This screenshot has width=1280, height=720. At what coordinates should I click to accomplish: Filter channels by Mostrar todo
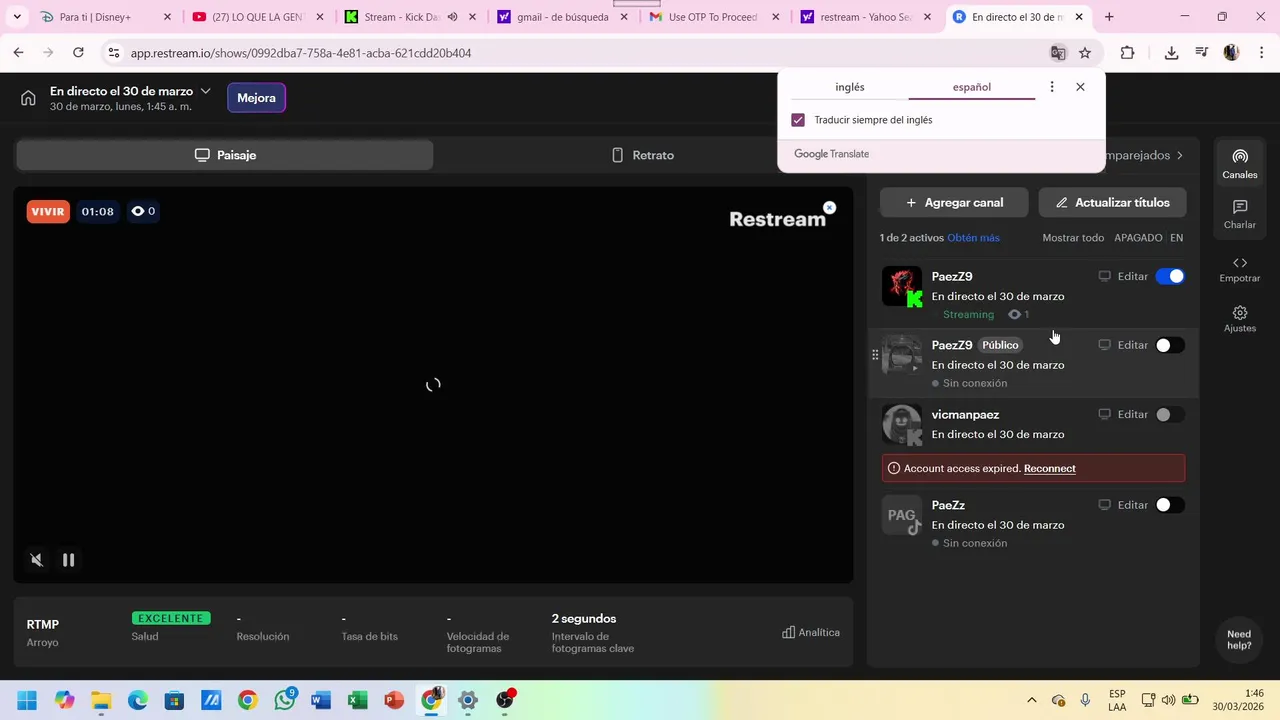1073,238
